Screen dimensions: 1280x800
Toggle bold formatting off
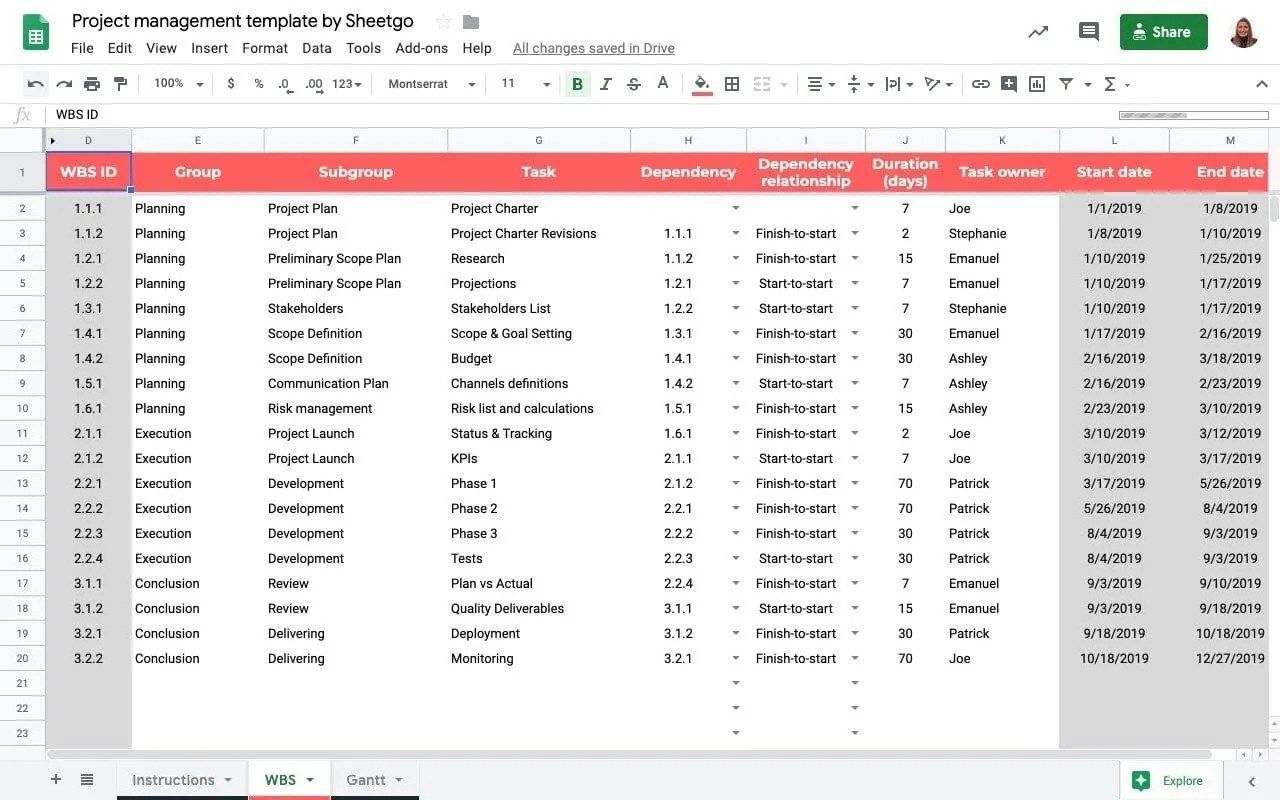pyautogui.click(x=577, y=84)
